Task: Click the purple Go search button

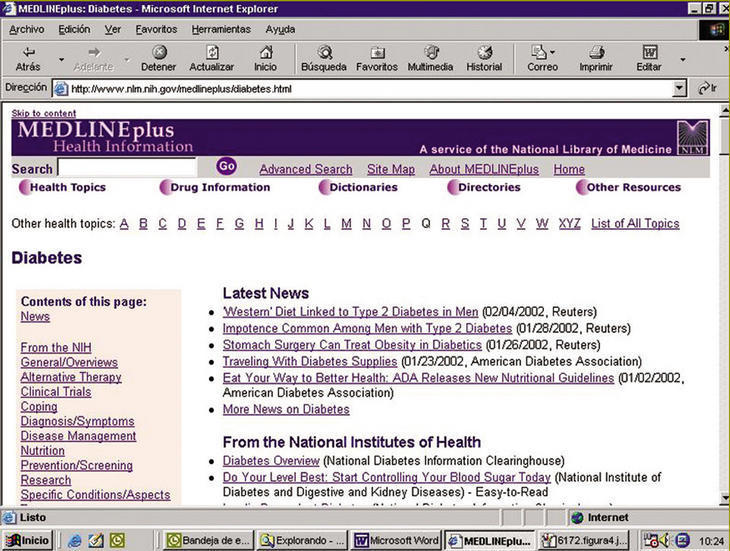Action: 226,166
